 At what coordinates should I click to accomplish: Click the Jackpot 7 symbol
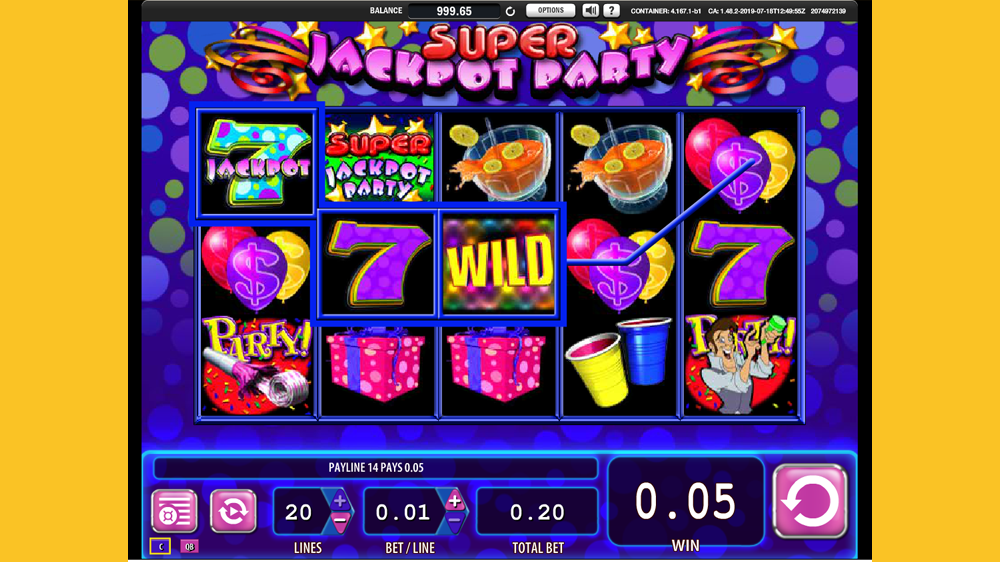[256, 162]
